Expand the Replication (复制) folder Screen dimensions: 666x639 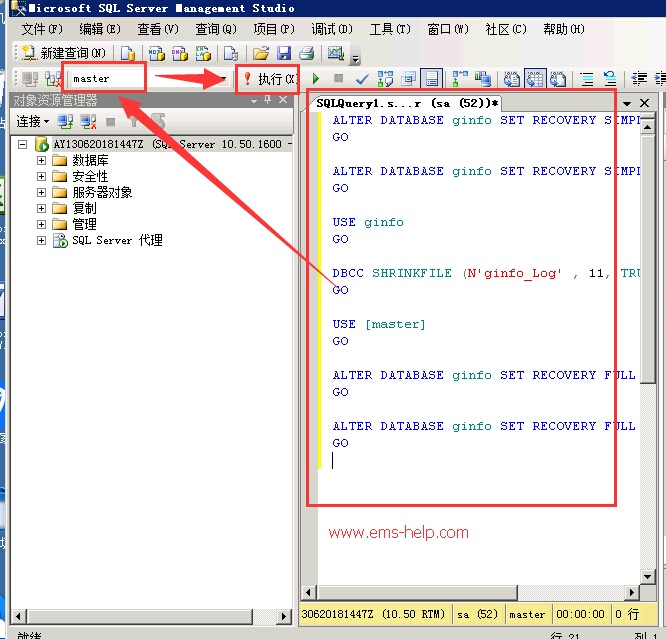coord(41,208)
